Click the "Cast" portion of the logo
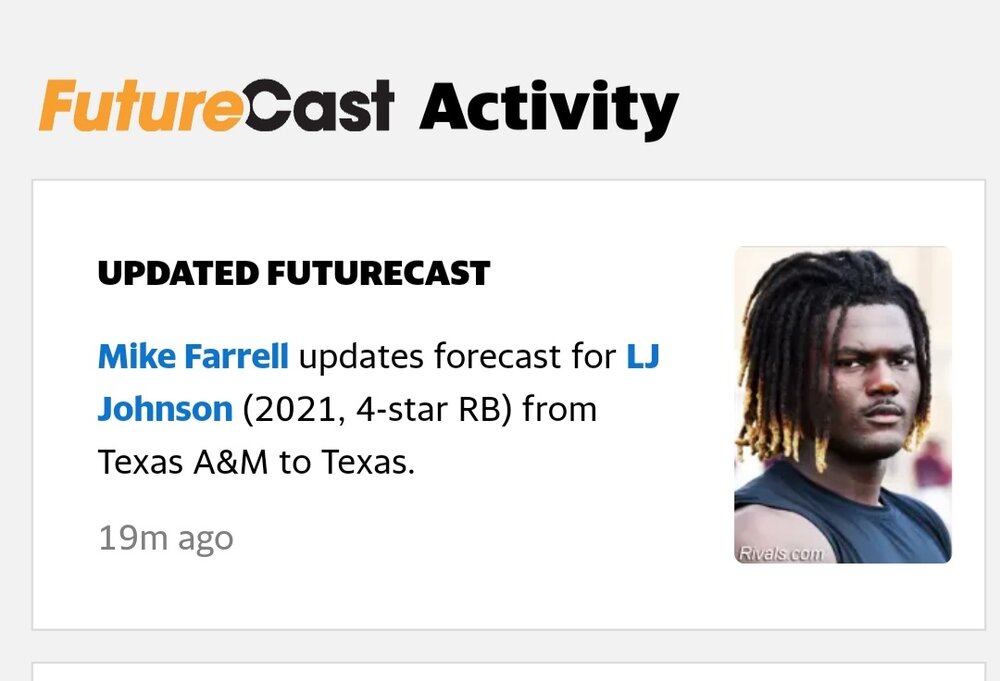 (x=318, y=107)
